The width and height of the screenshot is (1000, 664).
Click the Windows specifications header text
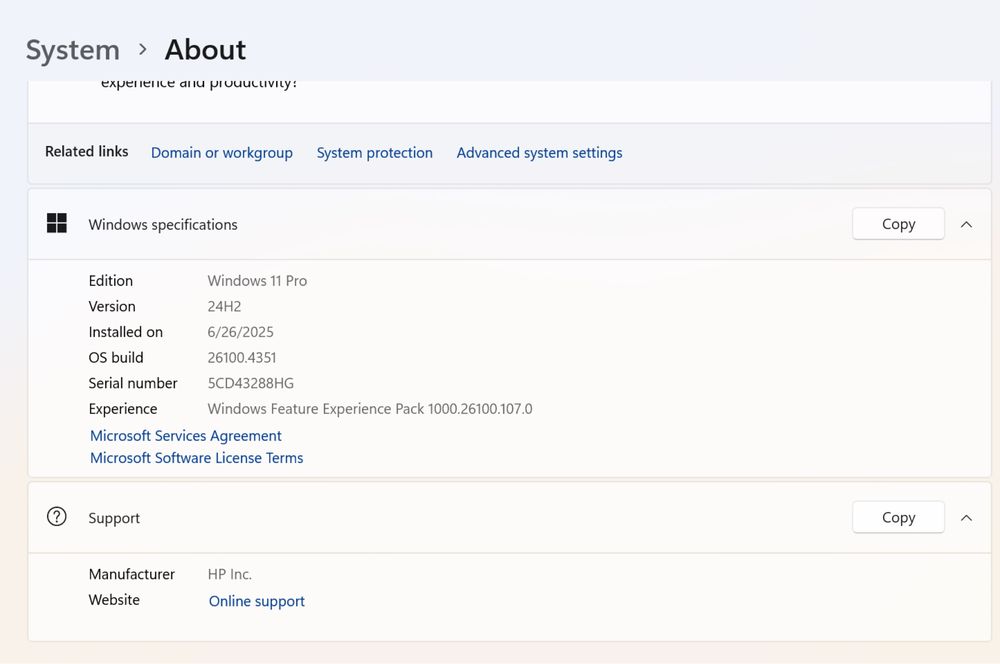(x=163, y=225)
